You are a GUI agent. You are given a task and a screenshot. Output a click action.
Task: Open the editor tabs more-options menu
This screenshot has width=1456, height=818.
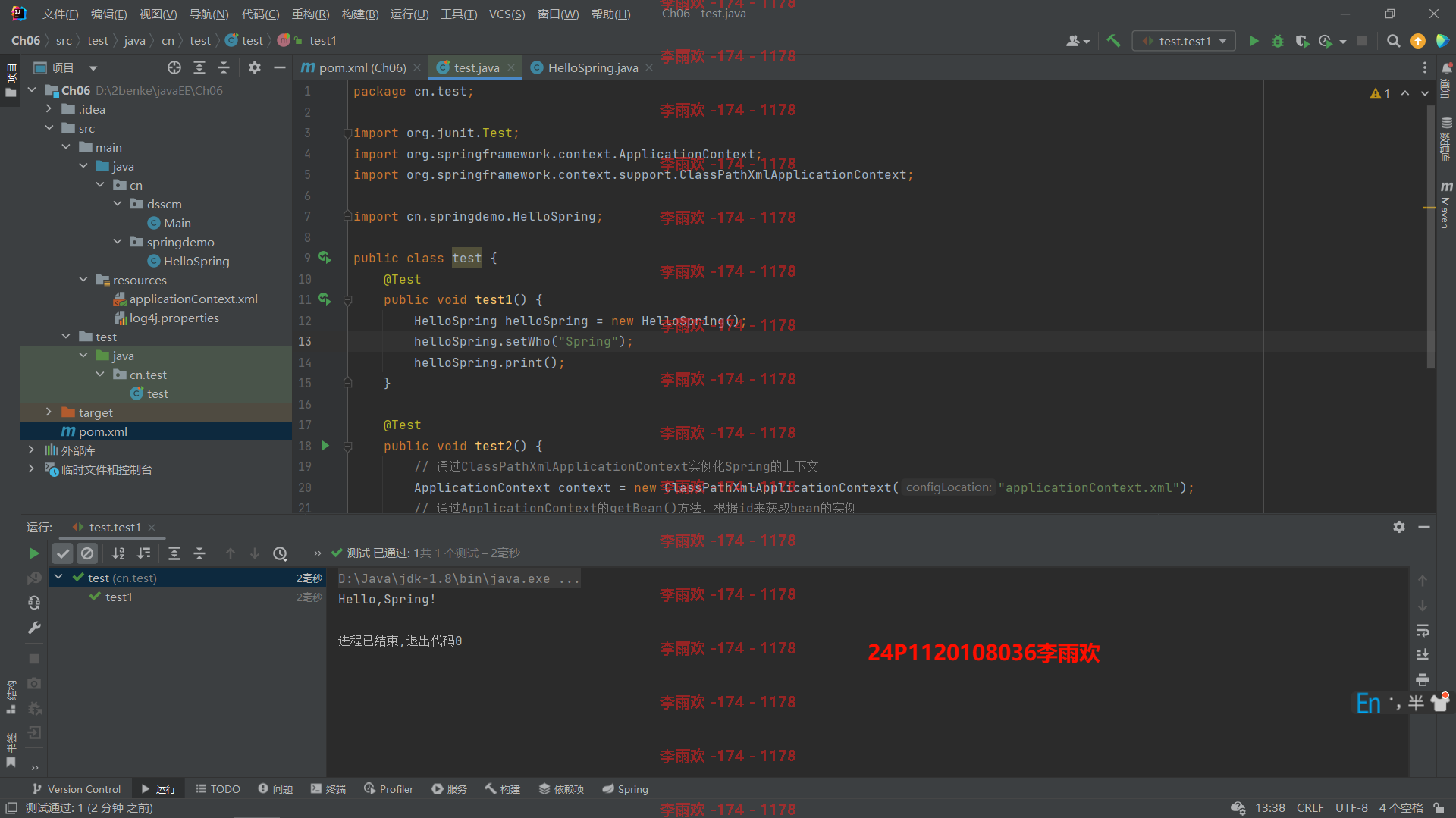[1425, 67]
